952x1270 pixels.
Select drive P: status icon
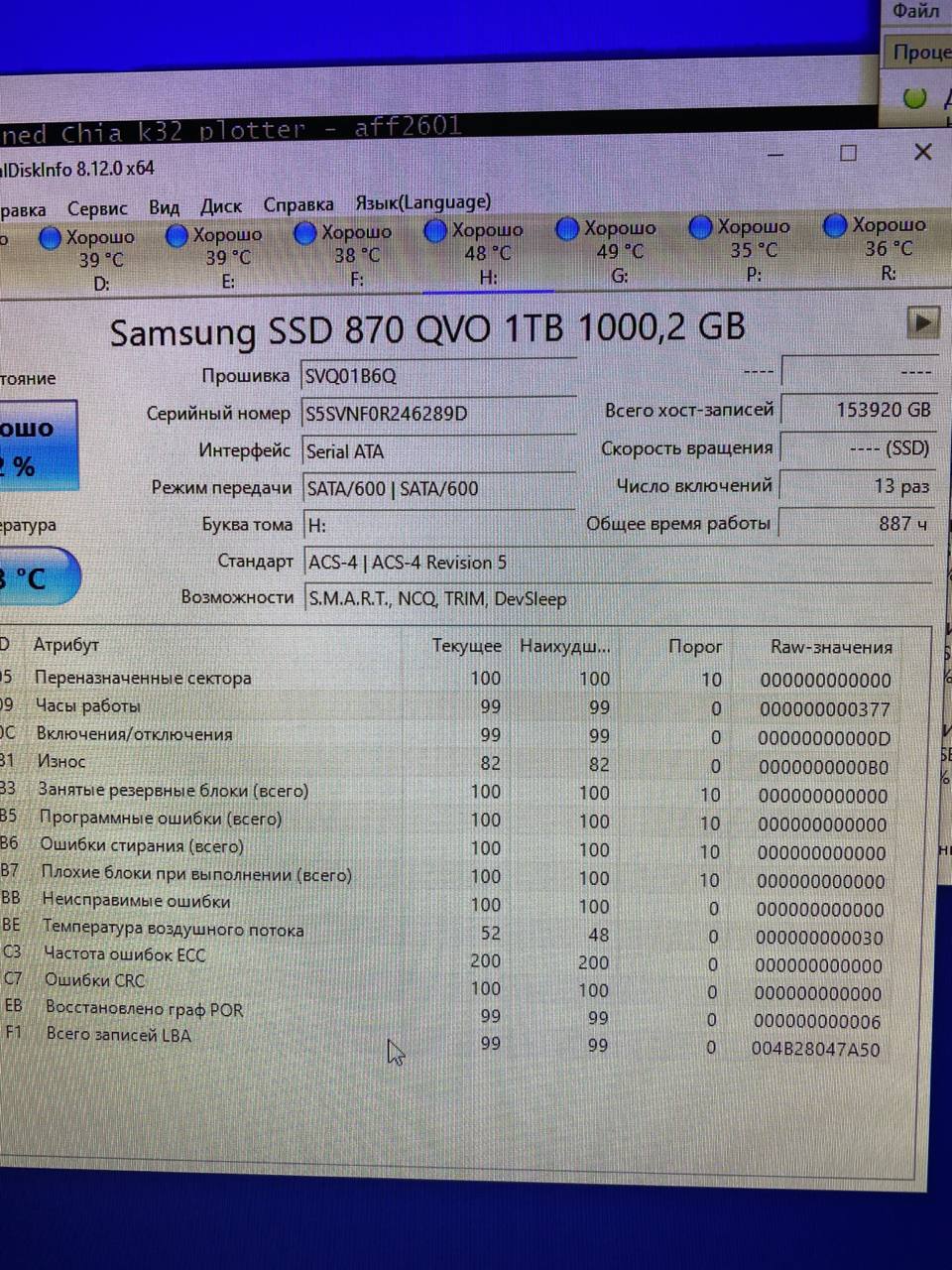click(x=700, y=227)
